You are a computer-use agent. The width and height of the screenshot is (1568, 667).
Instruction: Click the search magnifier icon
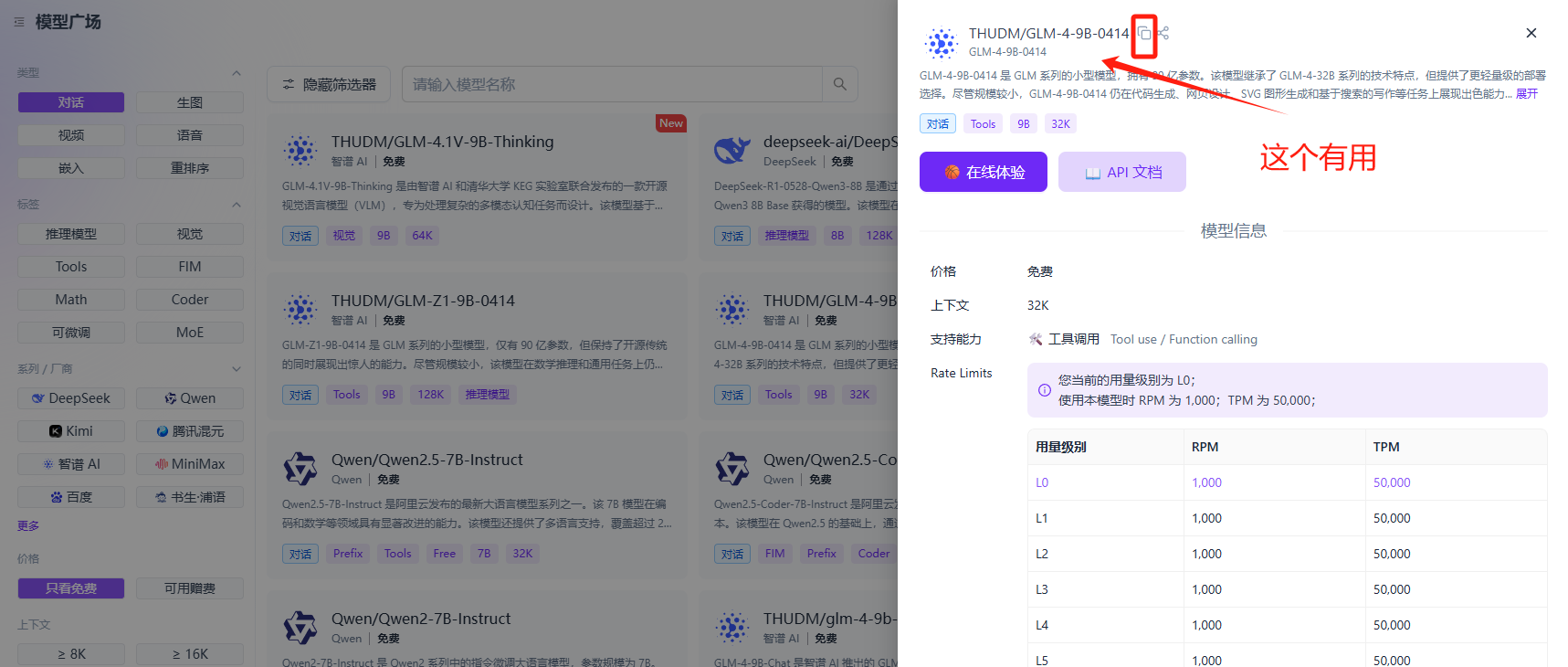tap(839, 84)
